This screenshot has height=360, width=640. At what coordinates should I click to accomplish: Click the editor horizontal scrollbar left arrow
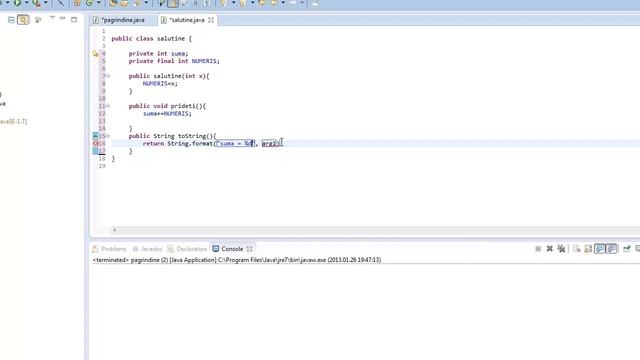coord(114,230)
